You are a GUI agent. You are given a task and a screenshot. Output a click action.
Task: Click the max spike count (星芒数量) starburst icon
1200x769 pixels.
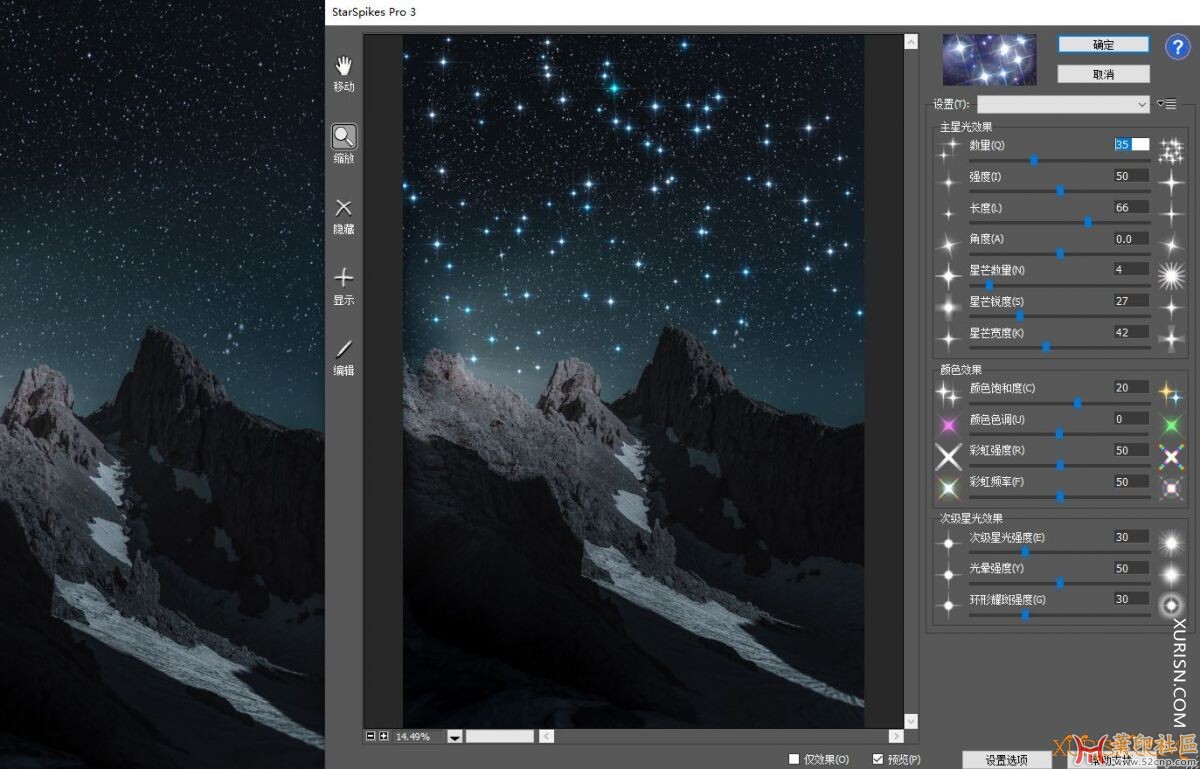[x=1169, y=274]
